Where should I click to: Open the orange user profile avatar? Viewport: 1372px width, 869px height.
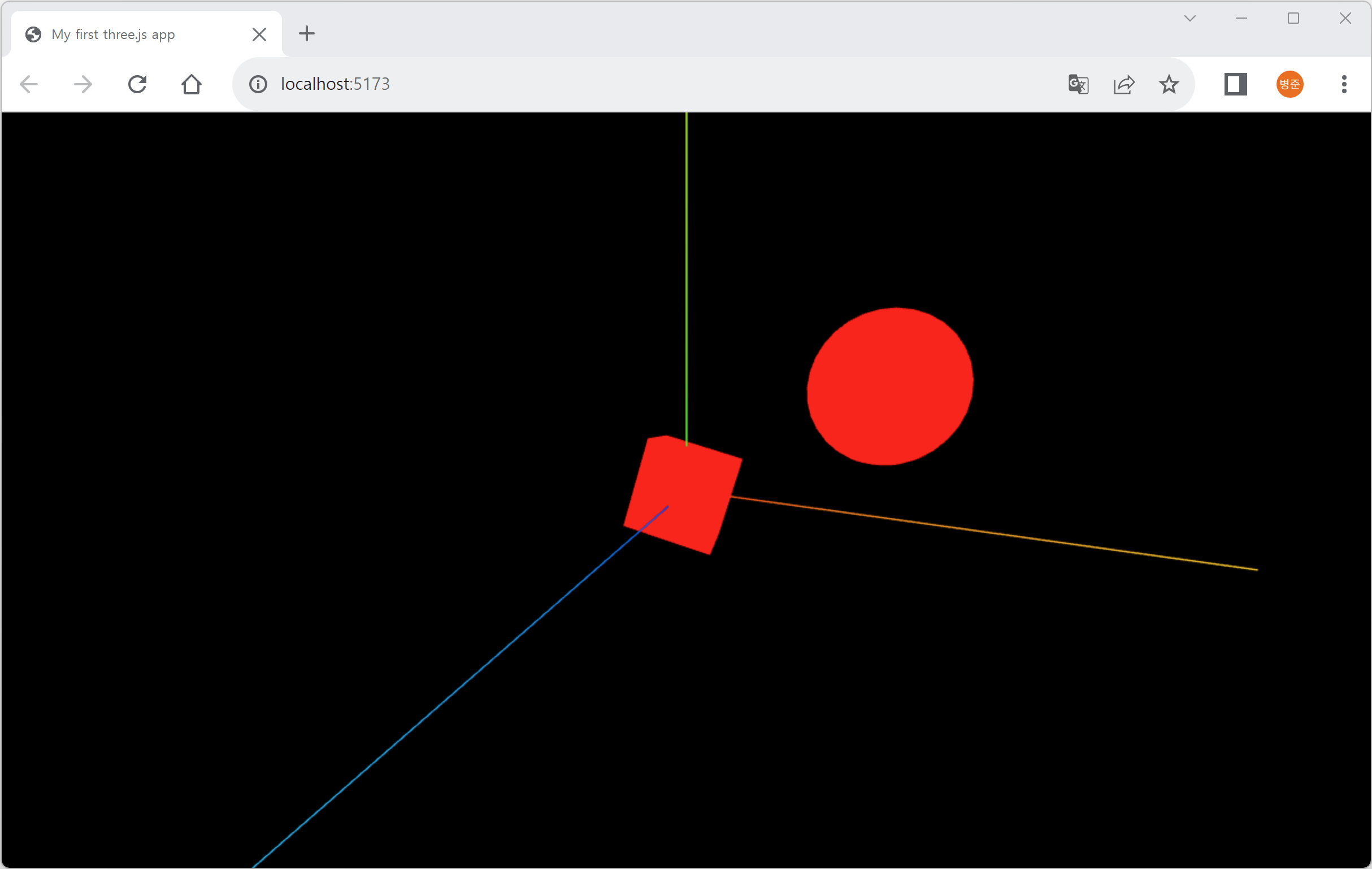[x=1289, y=84]
